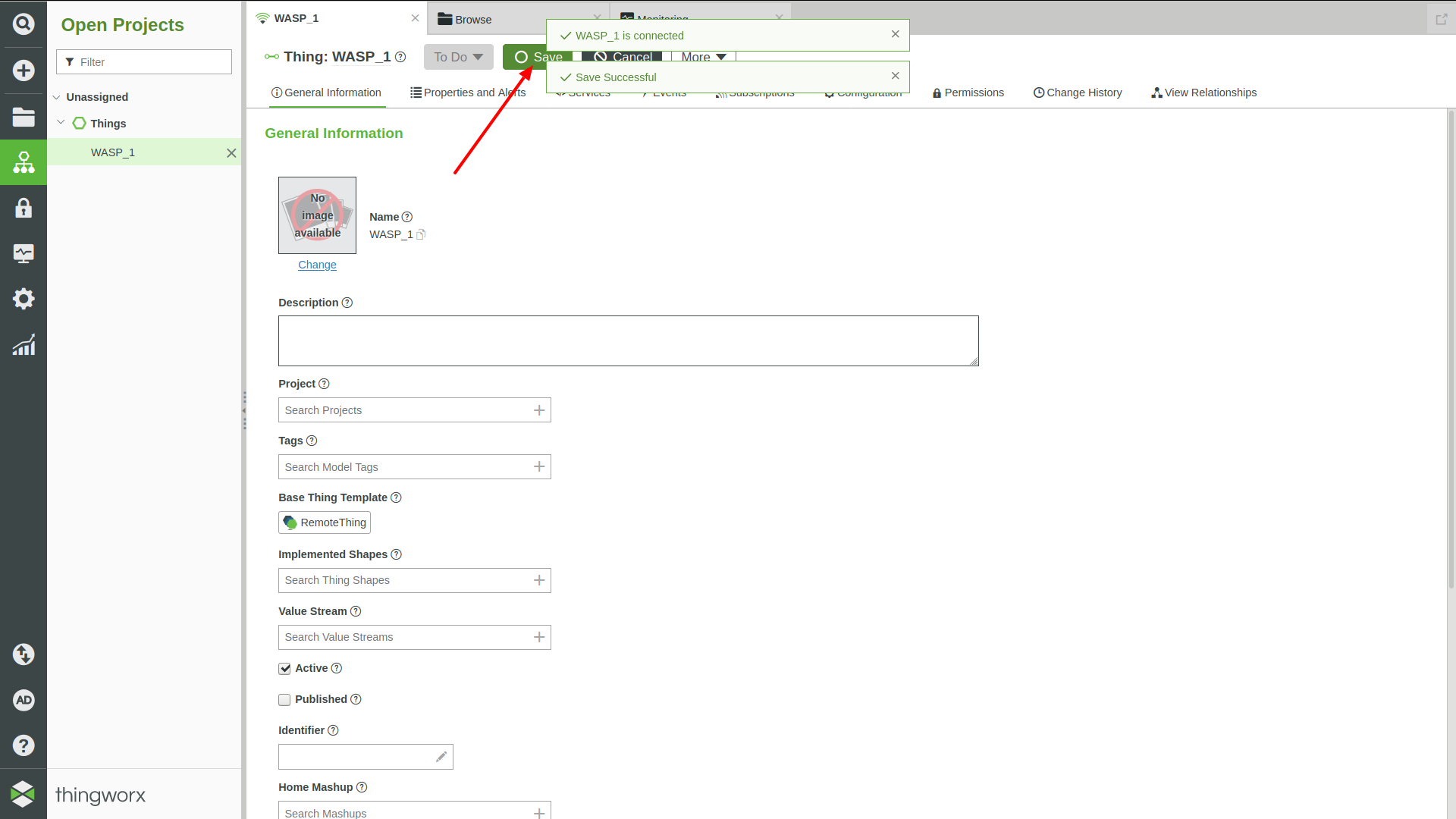Click the Description text input field
The image size is (1456, 819).
(x=628, y=340)
